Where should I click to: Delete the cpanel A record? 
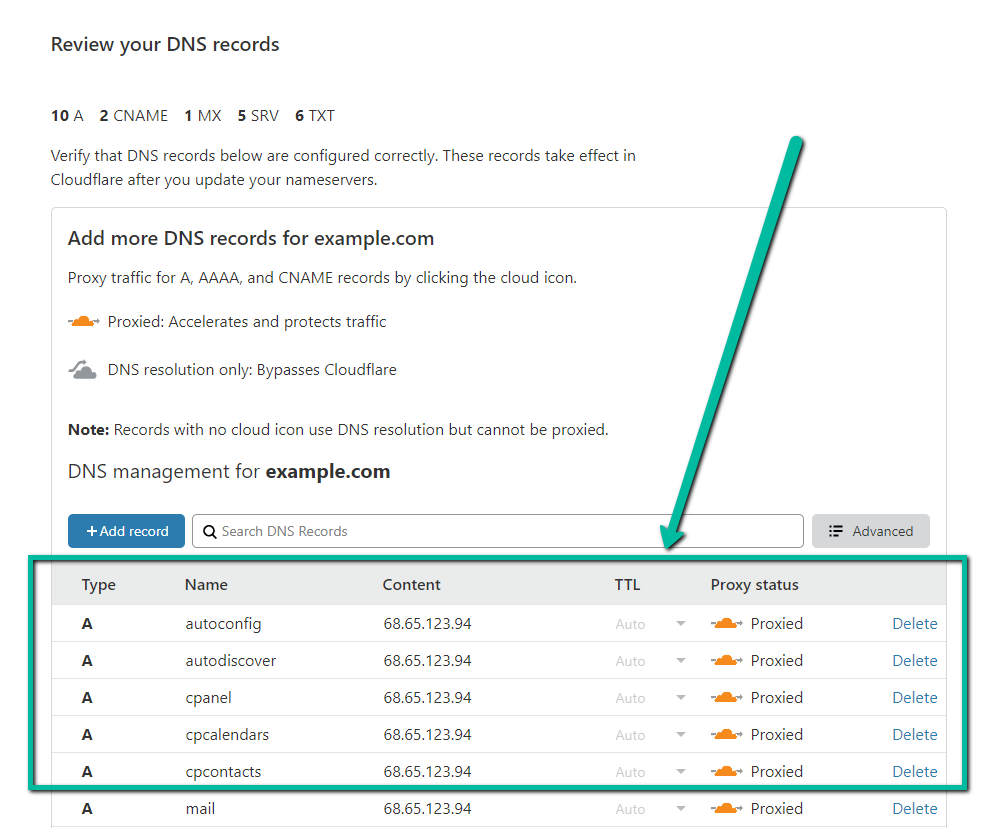click(x=914, y=697)
